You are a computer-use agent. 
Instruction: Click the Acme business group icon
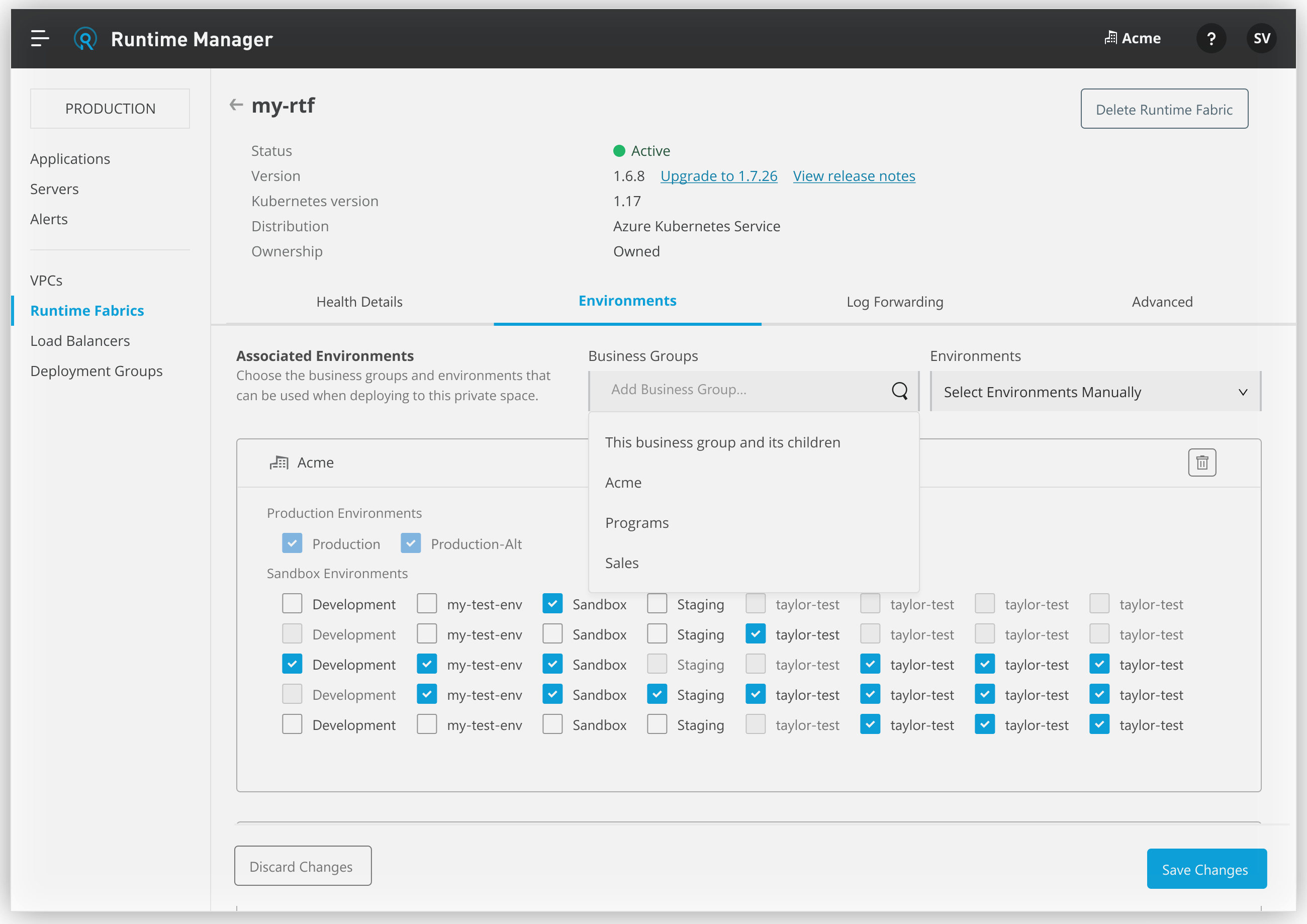click(x=279, y=462)
